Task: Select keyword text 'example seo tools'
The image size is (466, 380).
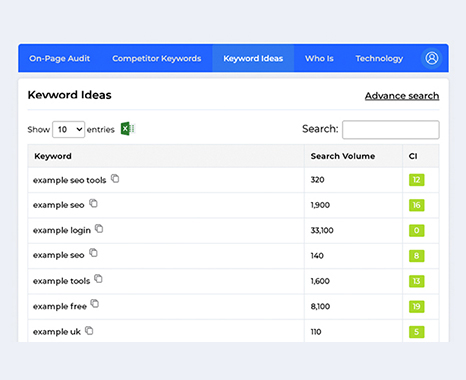Action: pos(69,180)
